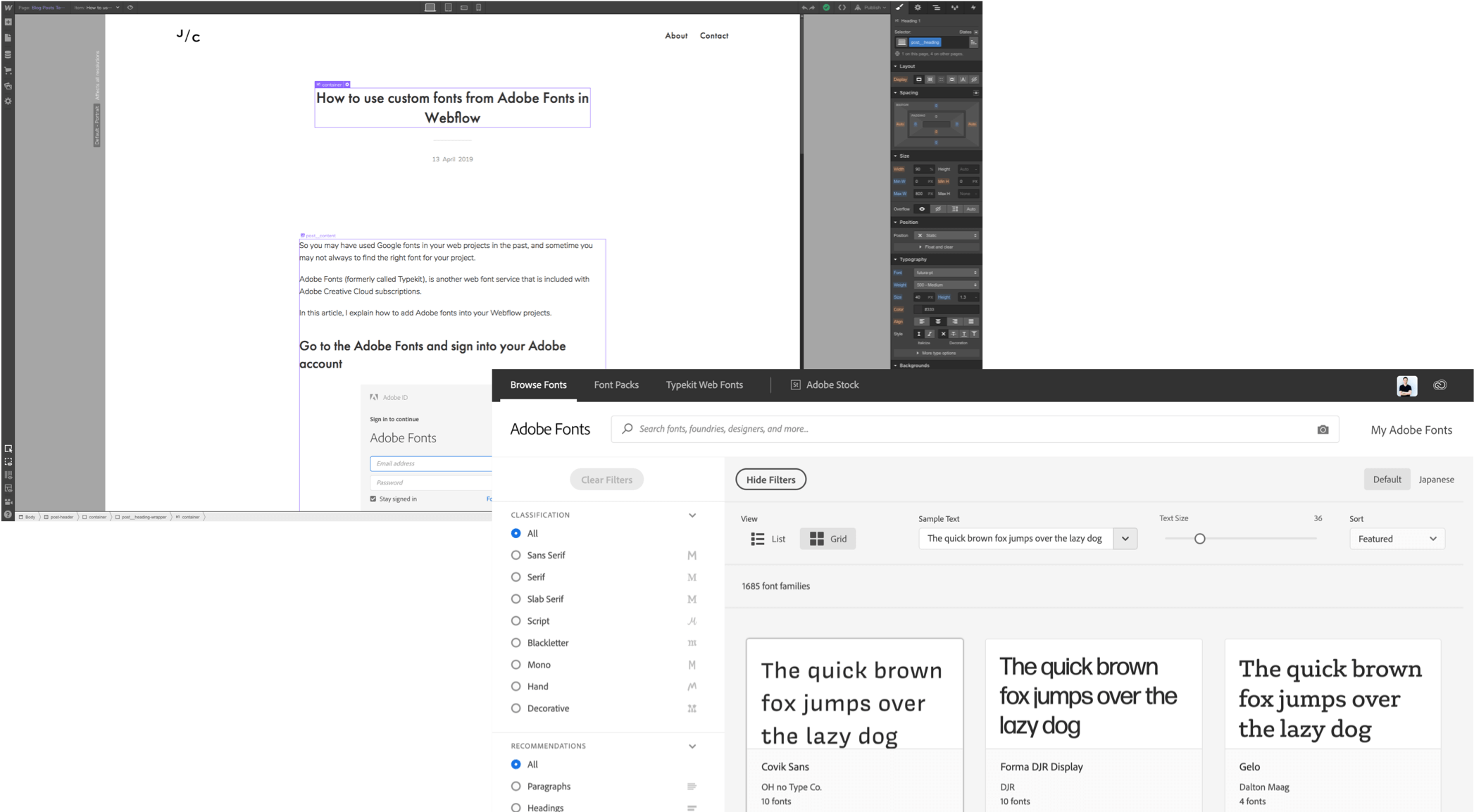
Task: Center-align text in Typography section
Action: [937, 322]
